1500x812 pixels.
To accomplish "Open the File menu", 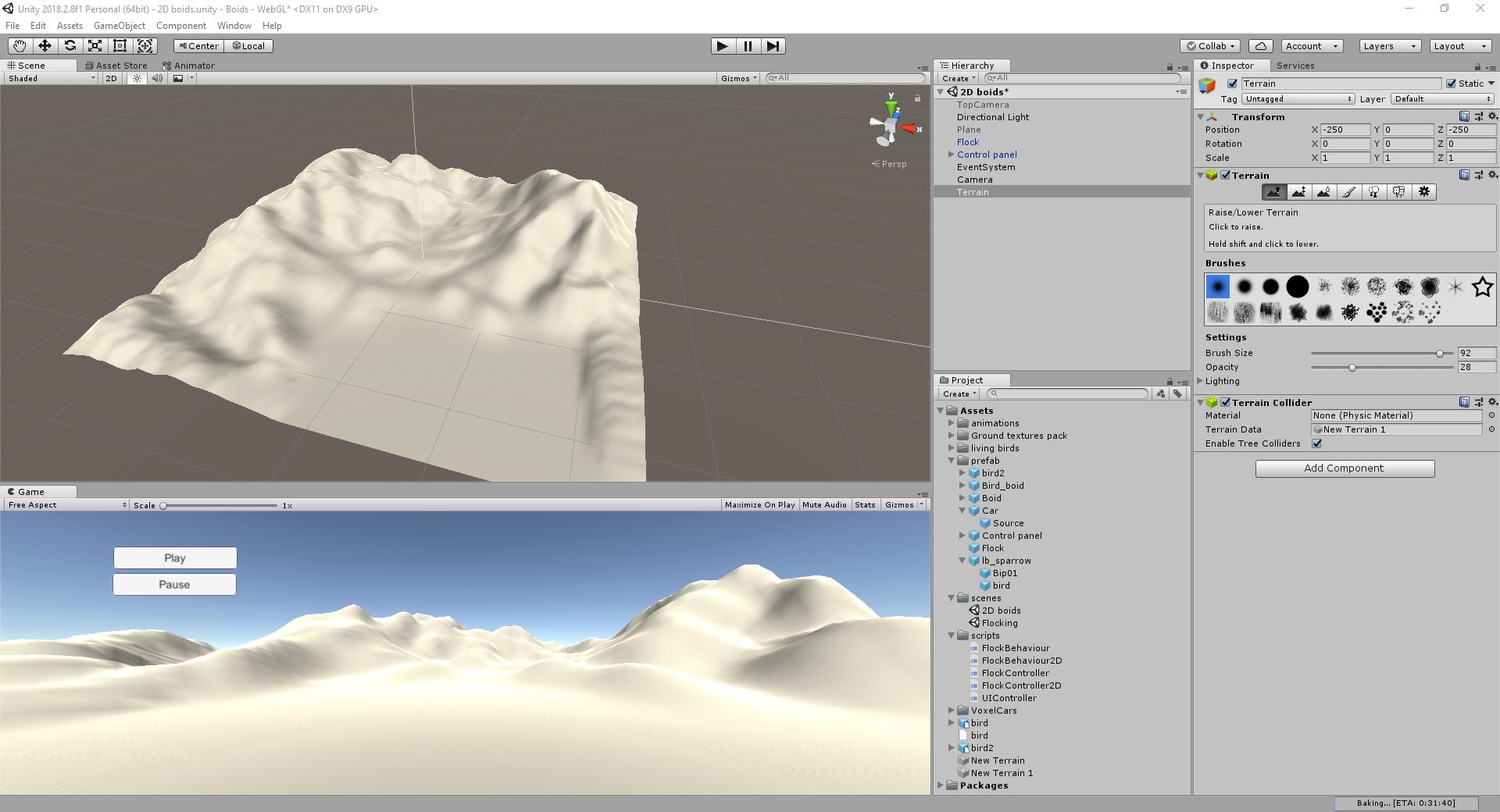I will click(12, 26).
